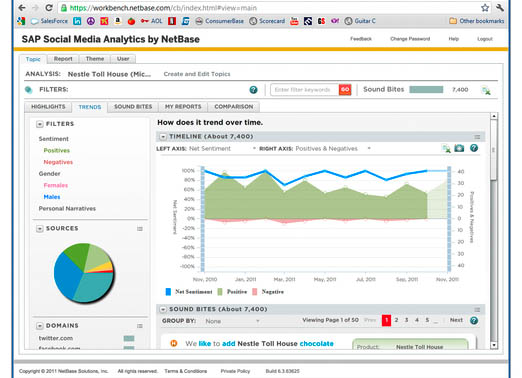Click the Sound Bites pagination help icon

click(x=474, y=321)
